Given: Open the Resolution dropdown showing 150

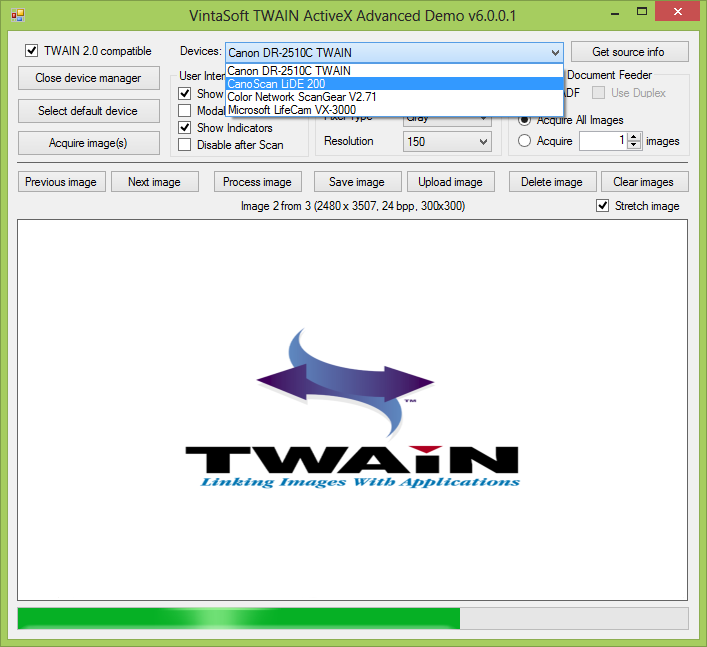Looking at the screenshot, I should tap(447, 142).
